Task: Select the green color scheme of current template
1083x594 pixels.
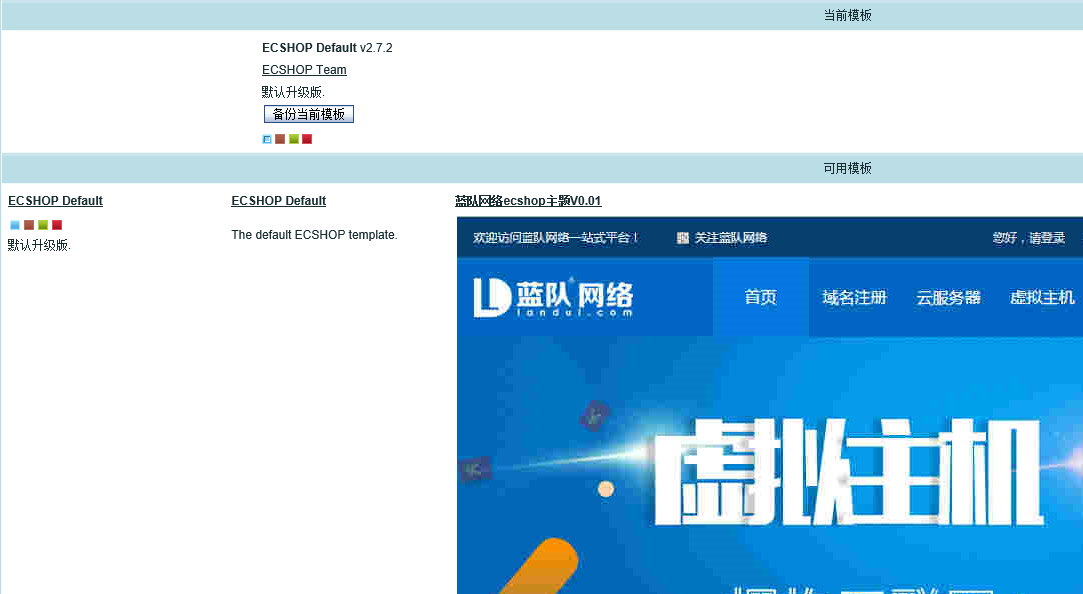Action: 294,139
